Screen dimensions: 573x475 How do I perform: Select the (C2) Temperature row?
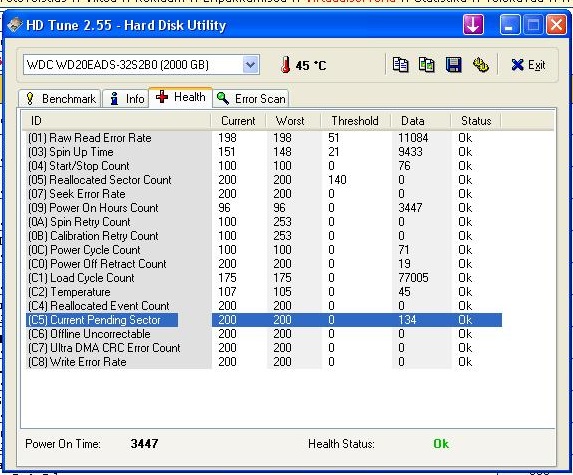263,292
